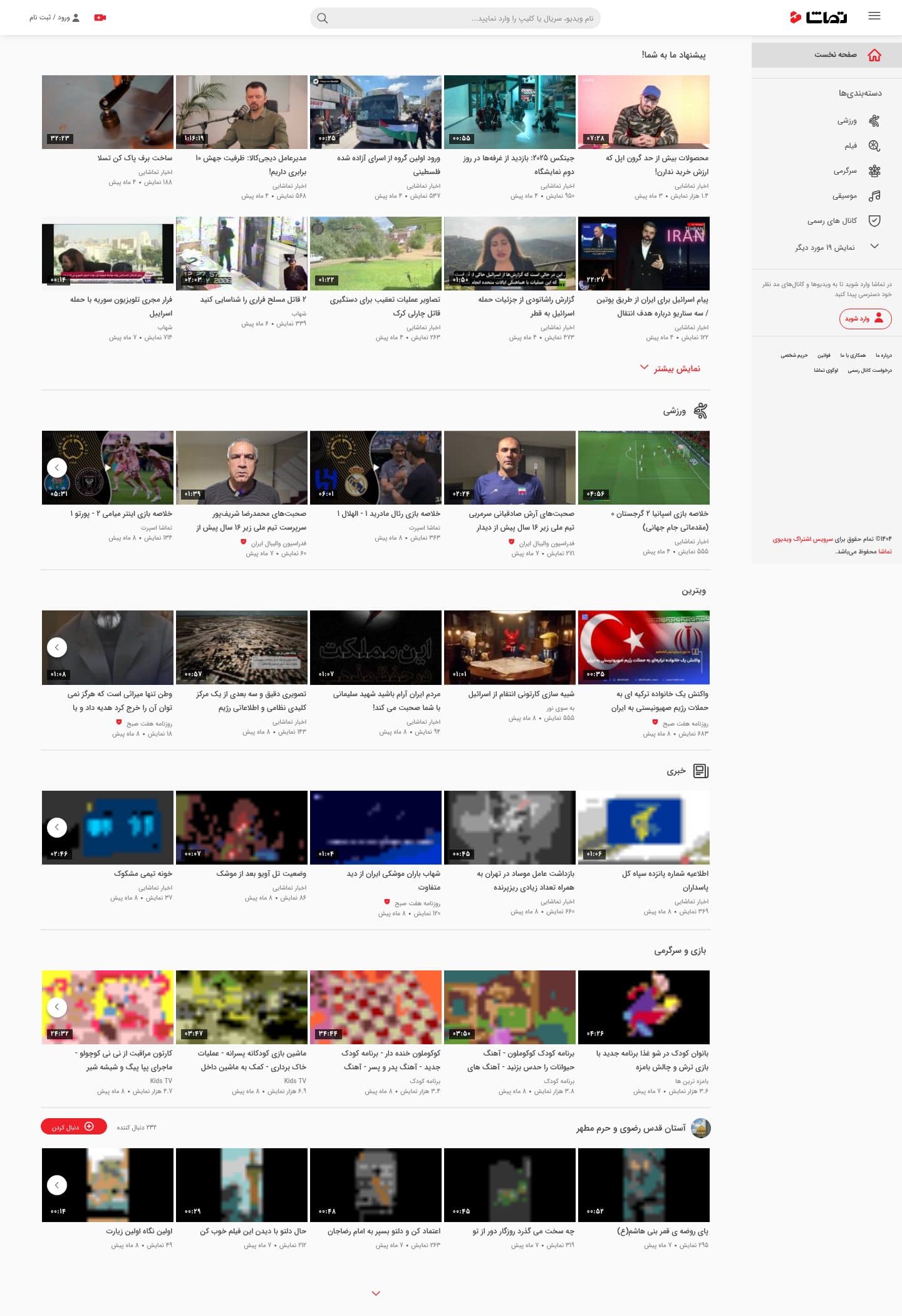Open لوگوی تماشا footer link
This screenshot has width=902, height=1316.
click(826, 370)
